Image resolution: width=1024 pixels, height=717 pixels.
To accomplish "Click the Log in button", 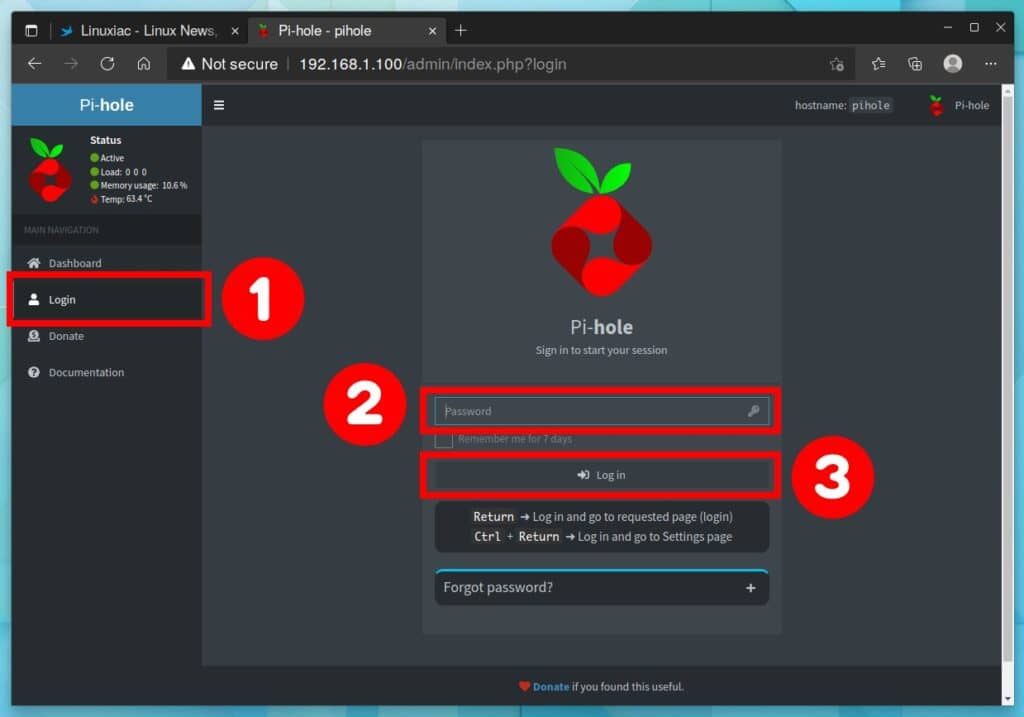I will (x=601, y=475).
